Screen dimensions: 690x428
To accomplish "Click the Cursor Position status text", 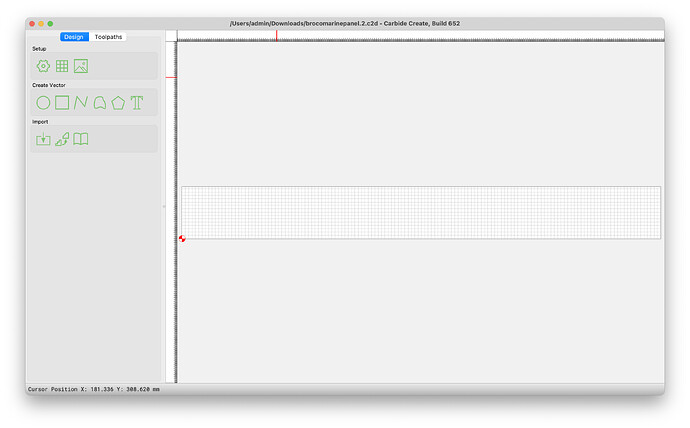I will (94, 389).
